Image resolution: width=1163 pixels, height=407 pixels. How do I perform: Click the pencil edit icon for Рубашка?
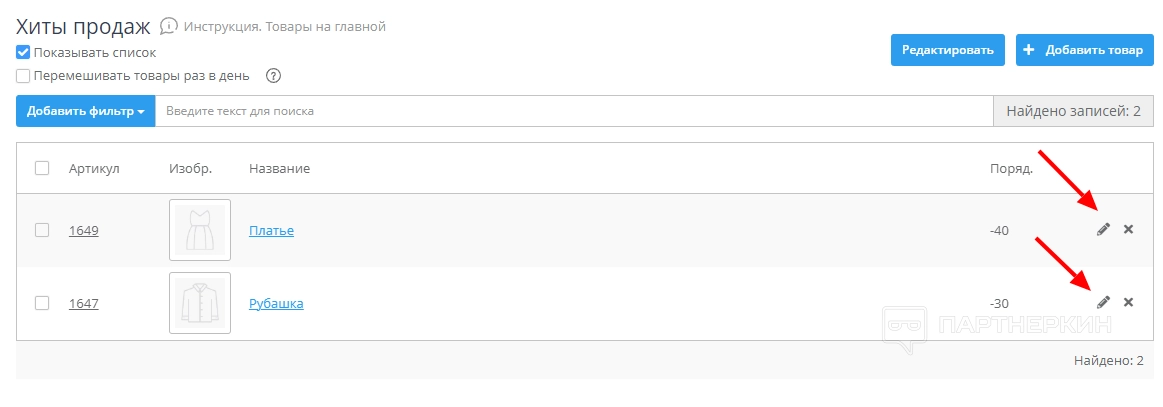(1103, 302)
